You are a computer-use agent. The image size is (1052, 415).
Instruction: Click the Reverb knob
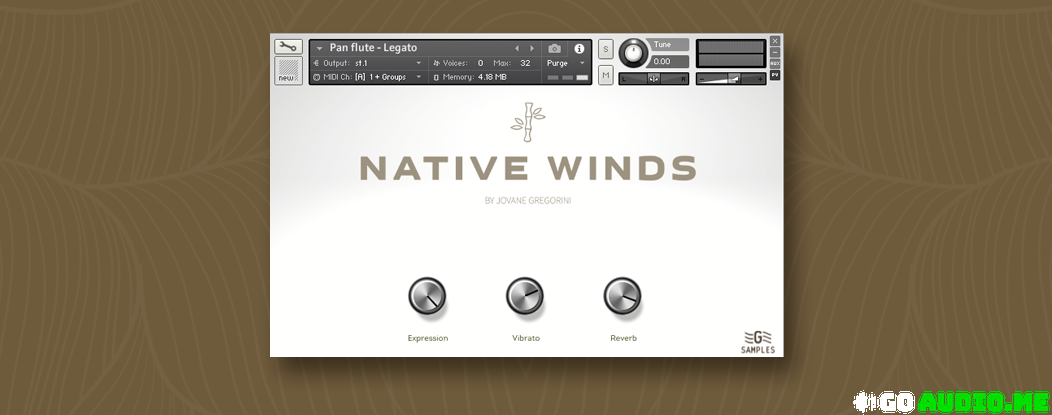point(623,296)
